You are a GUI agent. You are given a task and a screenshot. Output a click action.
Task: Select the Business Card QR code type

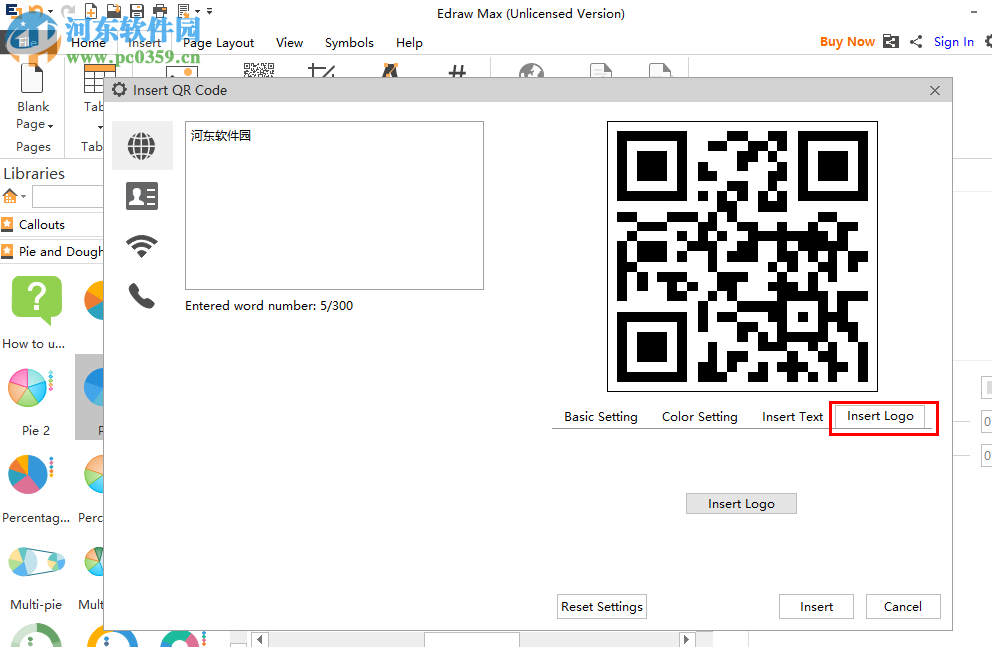(142, 196)
